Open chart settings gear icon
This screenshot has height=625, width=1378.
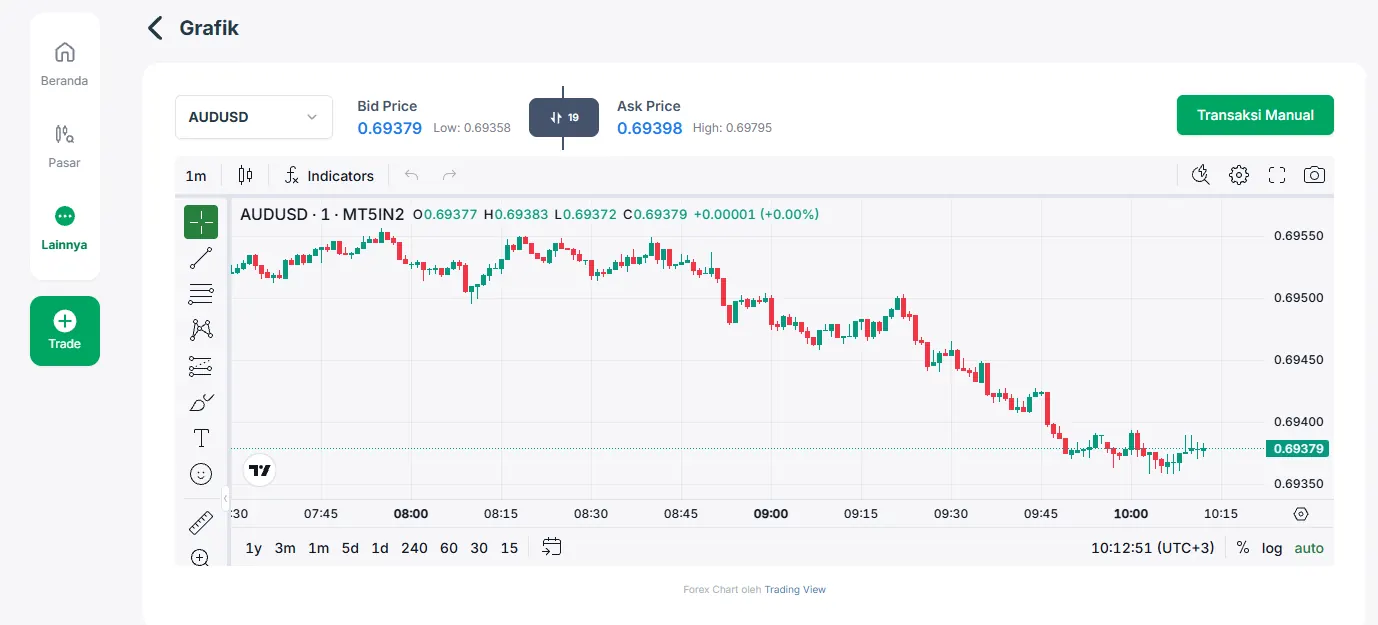pos(1239,175)
